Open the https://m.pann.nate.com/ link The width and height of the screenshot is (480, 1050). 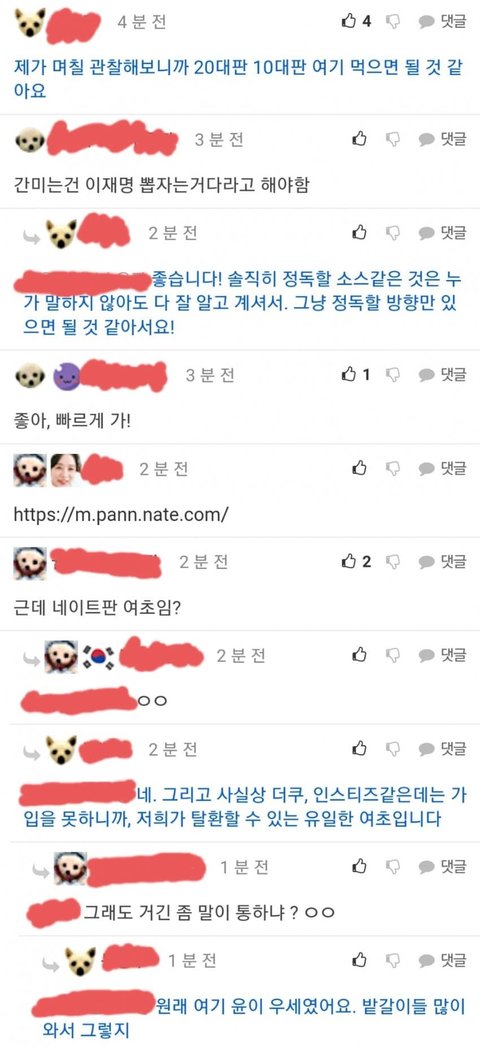pos(121,514)
